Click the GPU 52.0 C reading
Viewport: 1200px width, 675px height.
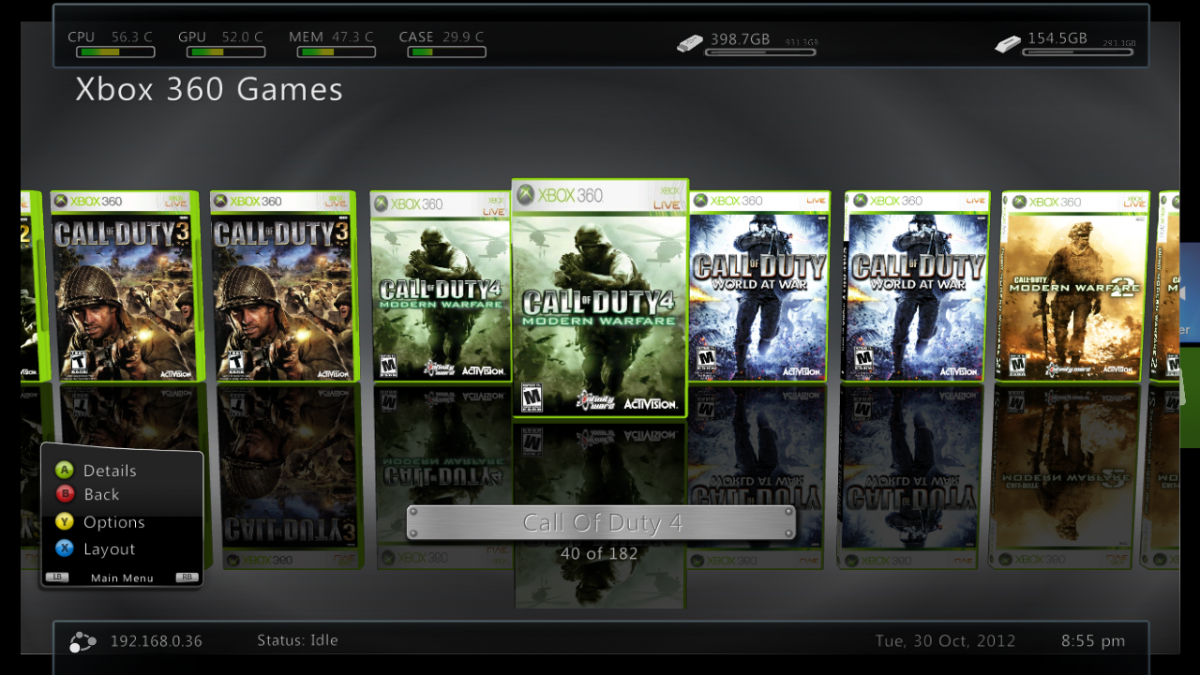(221, 37)
